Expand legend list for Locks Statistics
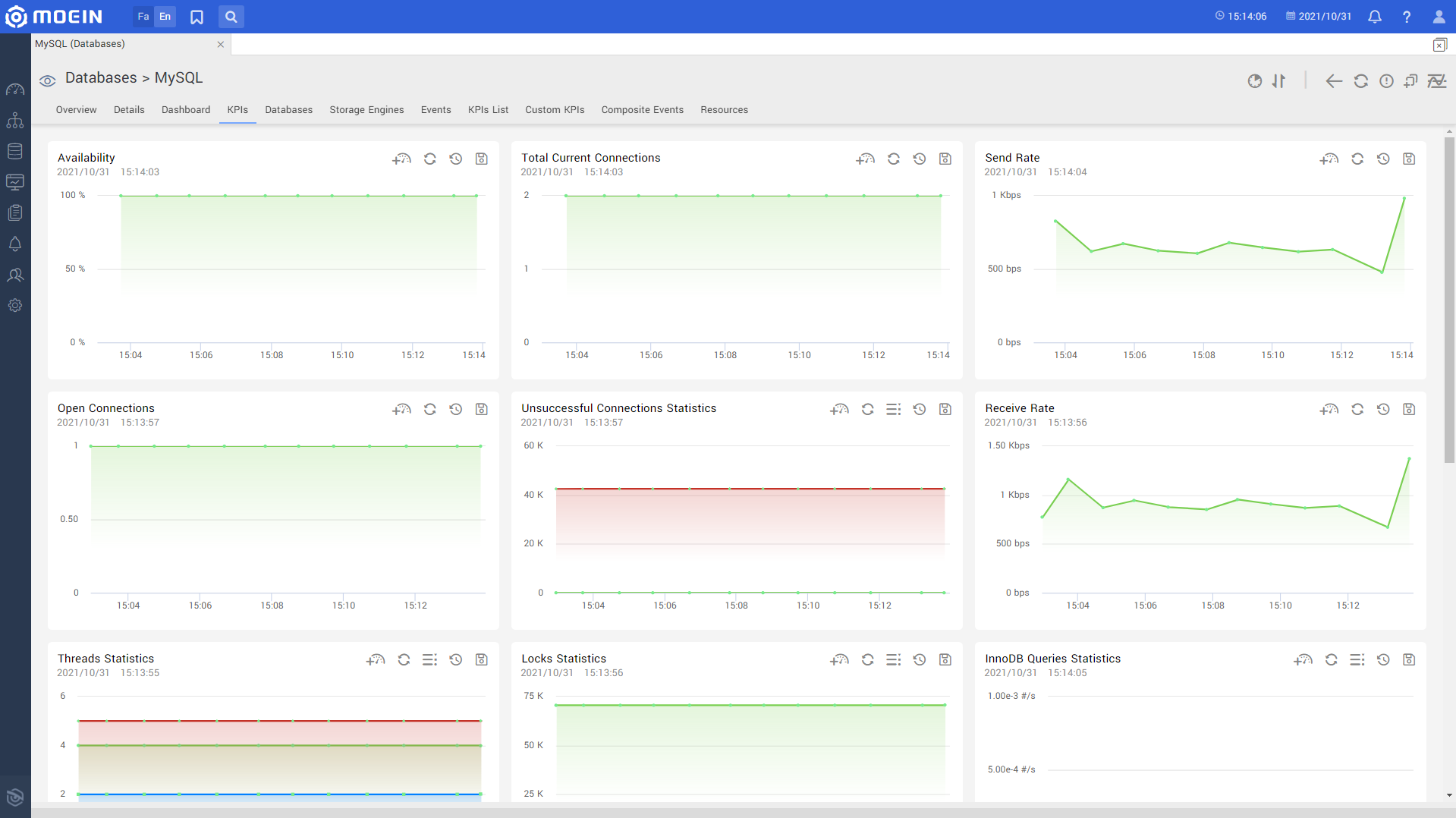Viewport: 1456px width, 818px height. pos(893,659)
